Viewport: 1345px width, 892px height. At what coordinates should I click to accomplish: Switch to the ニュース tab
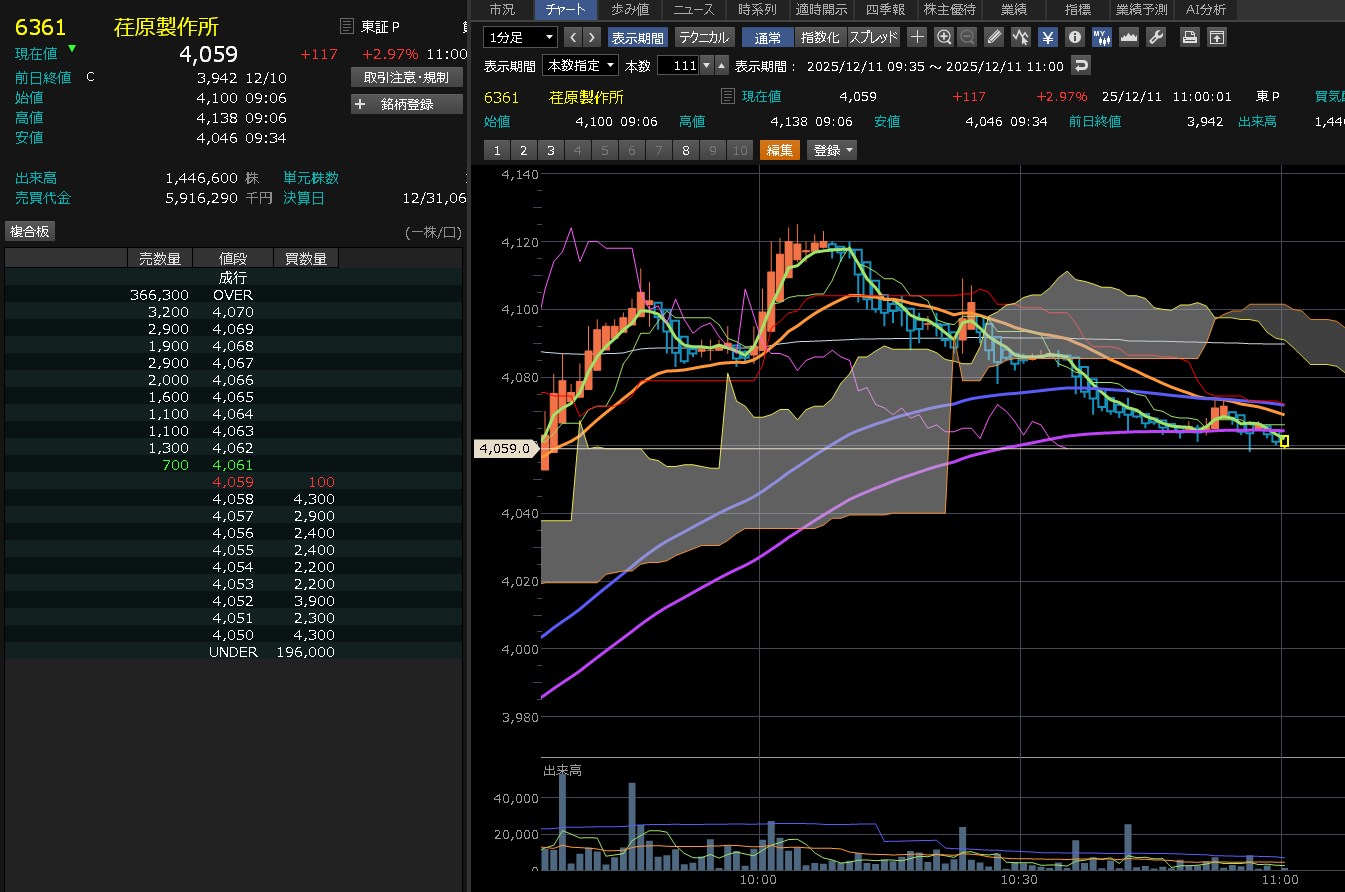pos(693,9)
